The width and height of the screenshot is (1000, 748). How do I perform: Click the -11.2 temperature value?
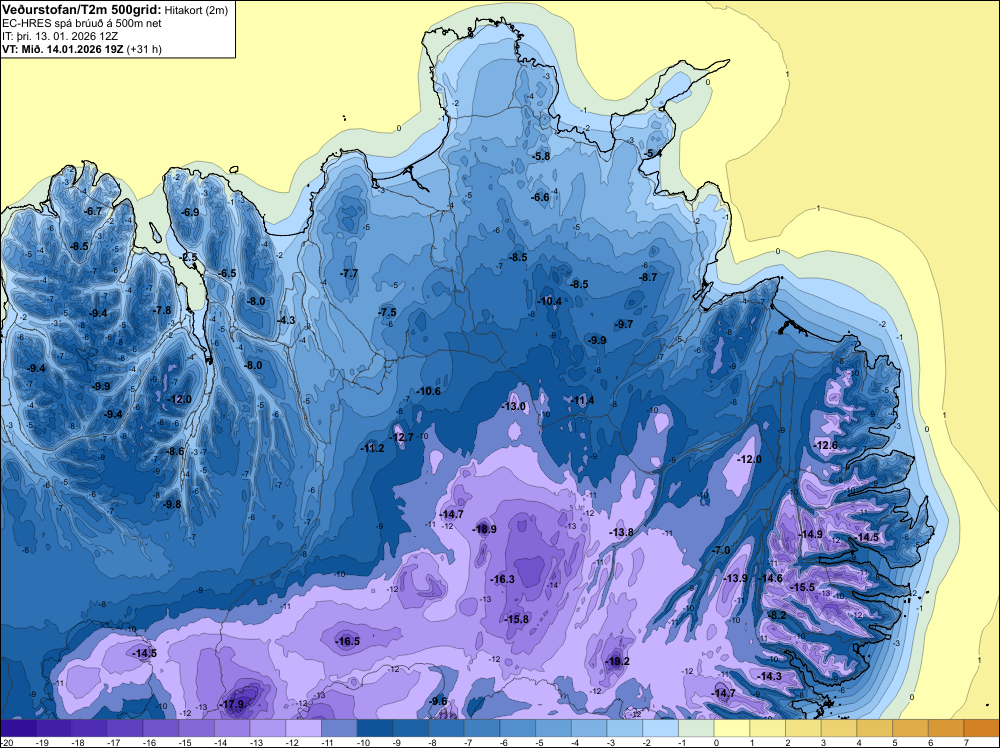[372, 448]
